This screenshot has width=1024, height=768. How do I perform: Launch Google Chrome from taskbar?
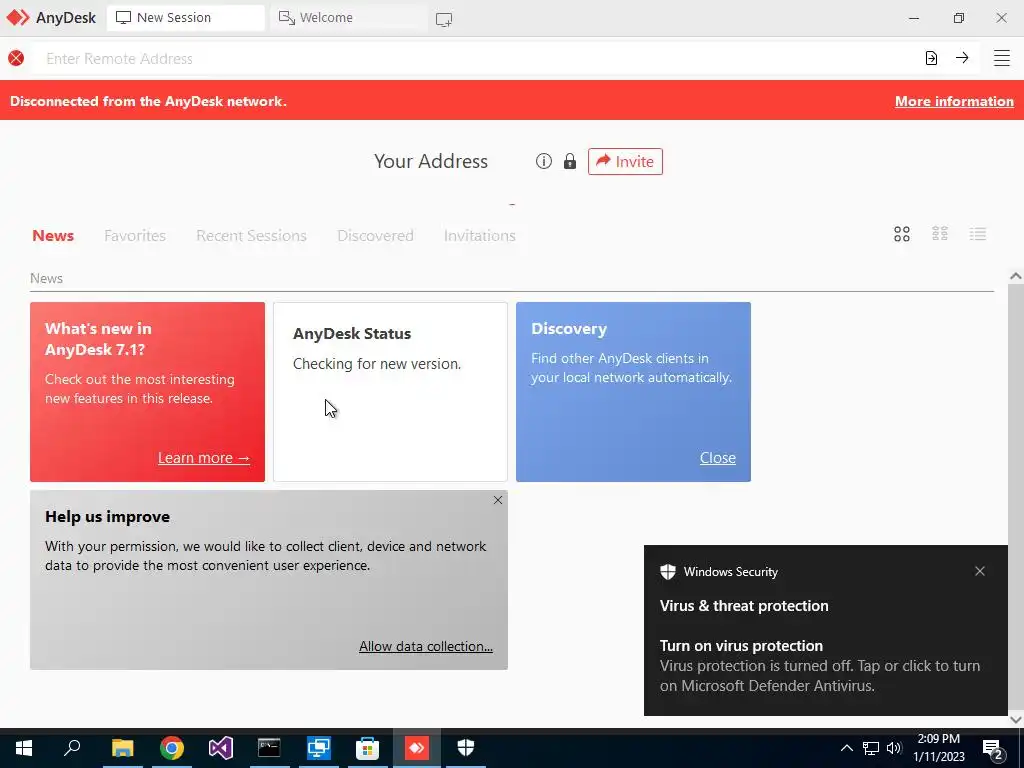(x=172, y=748)
